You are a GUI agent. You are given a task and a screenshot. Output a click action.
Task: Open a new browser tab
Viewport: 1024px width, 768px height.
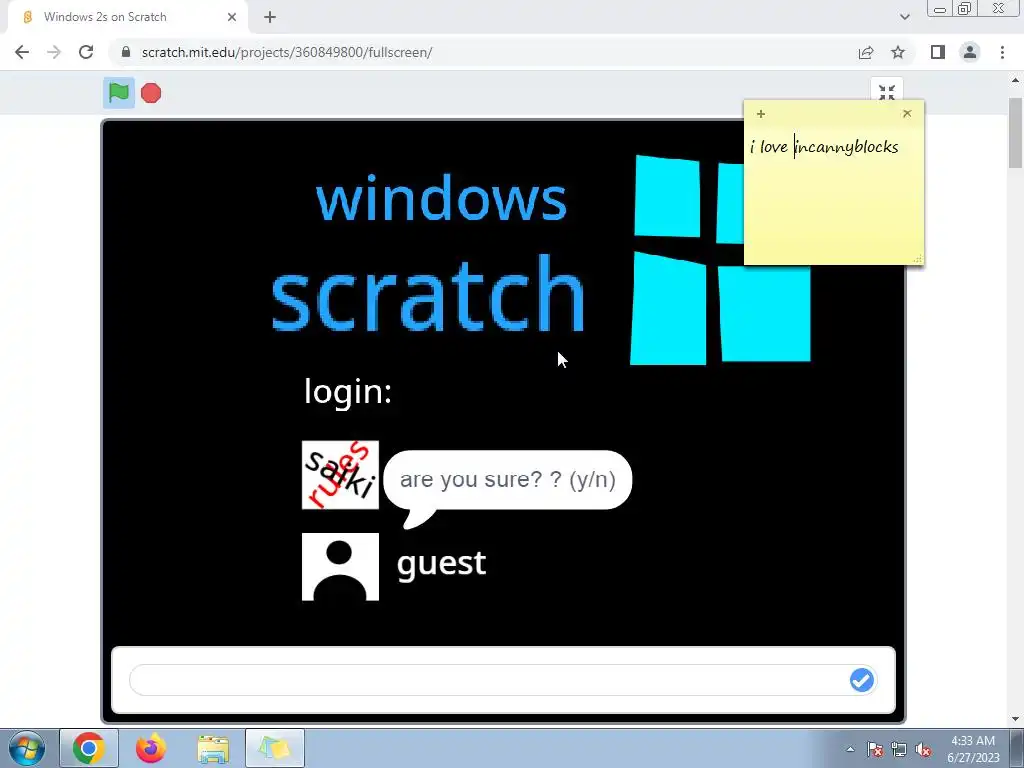click(x=270, y=18)
